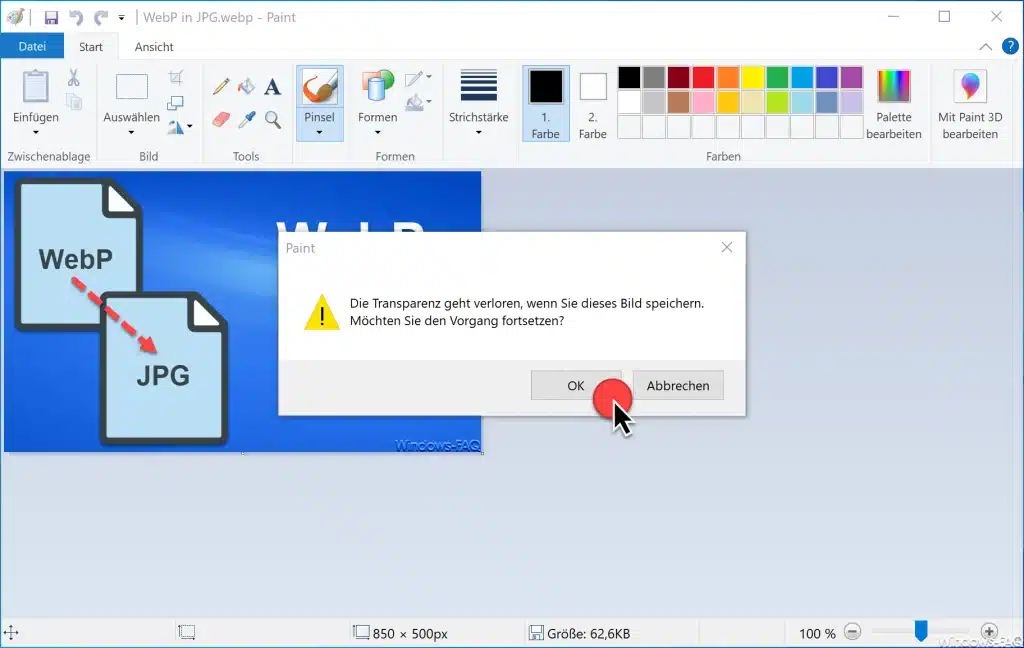Click the Auswählen selection rectangle
Viewport: 1024px width, 648px height.
coord(132,87)
